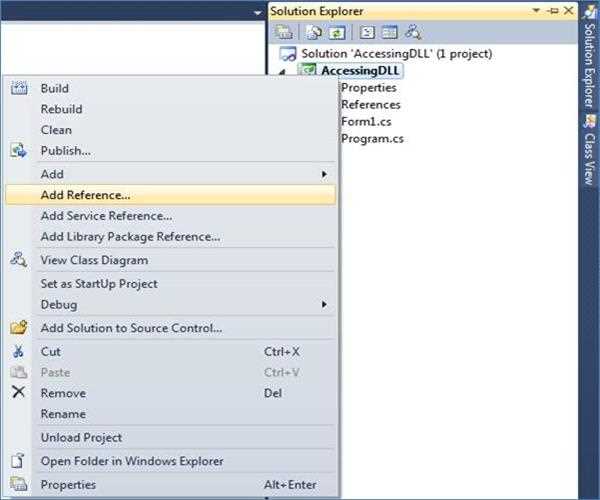The image size is (600, 500).
Task: Click the View Class Diagram toolbar icon
Action: pyautogui.click(x=412, y=31)
